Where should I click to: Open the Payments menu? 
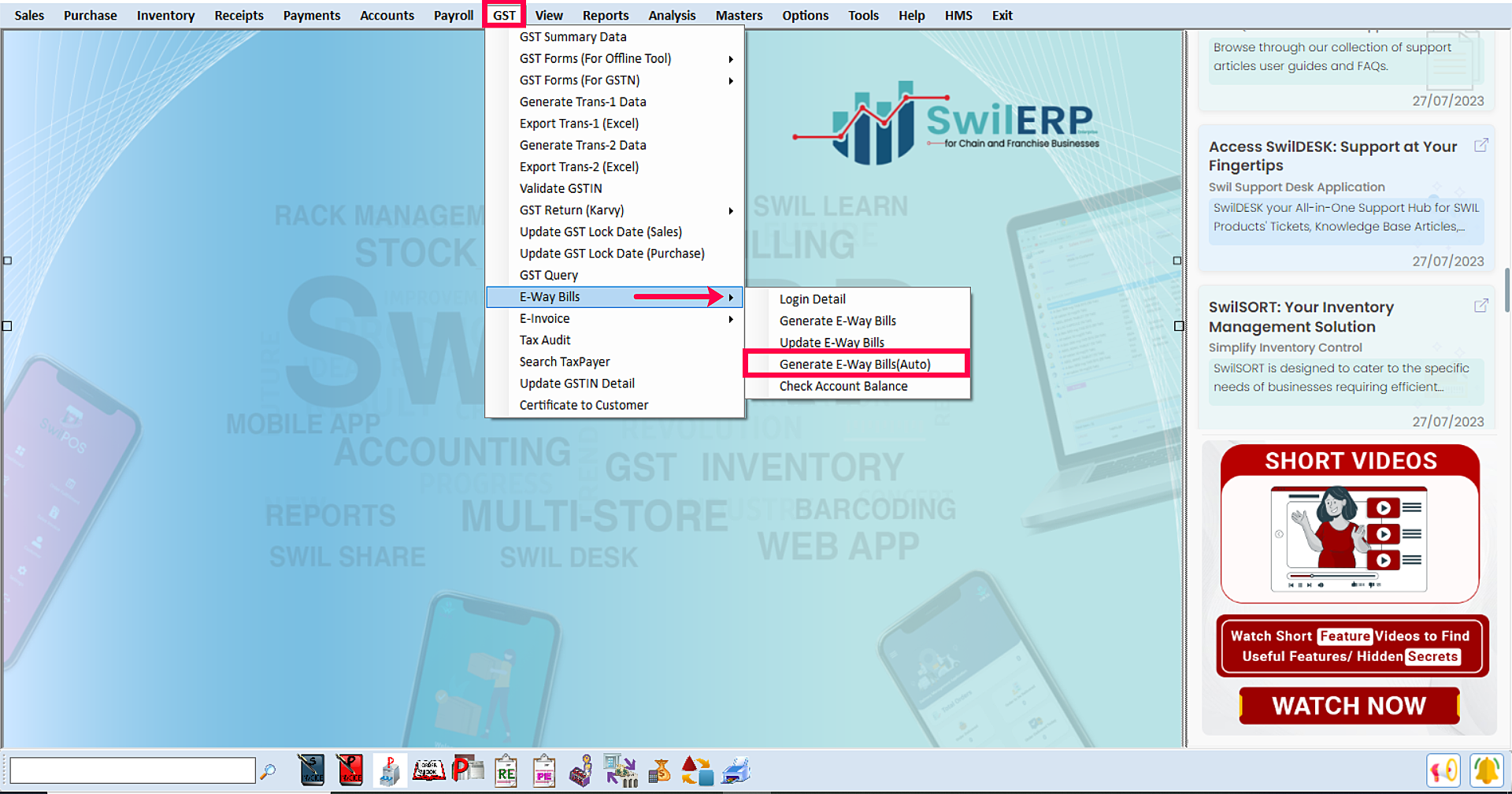(311, 15)
